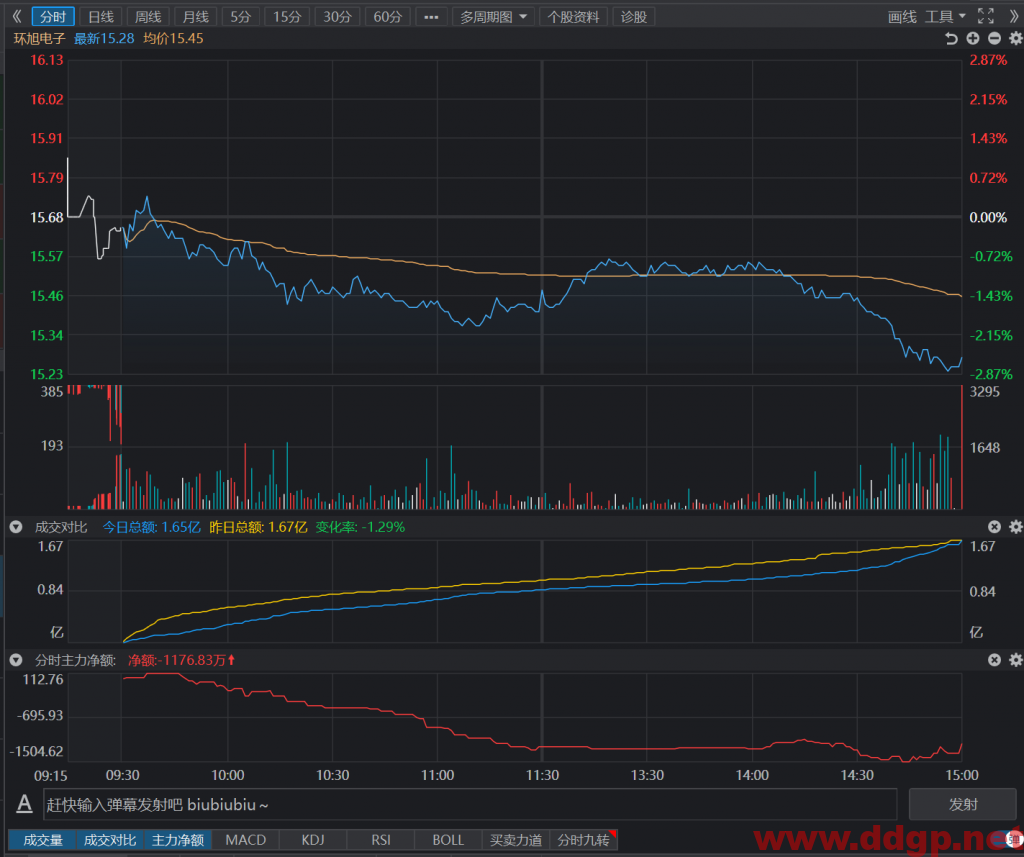Open 诊股 diagnosis
This screenshot has width=1024, height=857.
point(633,17)
